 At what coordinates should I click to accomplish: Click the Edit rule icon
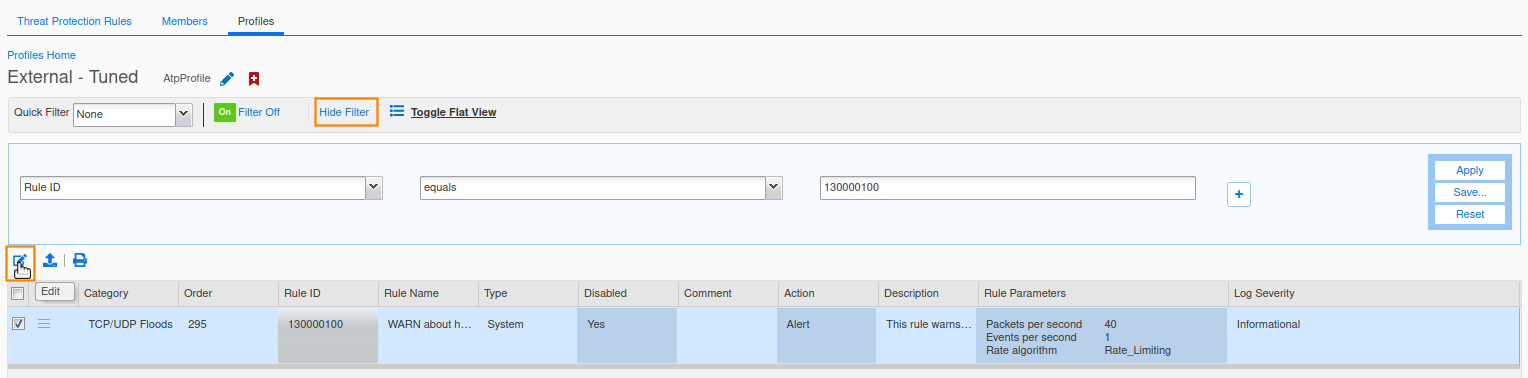[20, 261]
